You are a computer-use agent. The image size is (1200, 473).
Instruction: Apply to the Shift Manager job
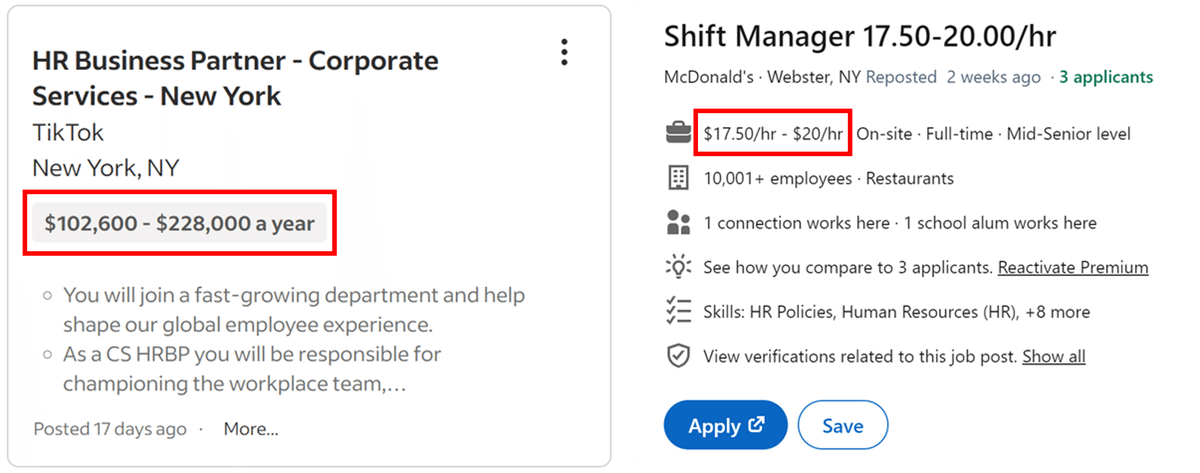point(726,425)
